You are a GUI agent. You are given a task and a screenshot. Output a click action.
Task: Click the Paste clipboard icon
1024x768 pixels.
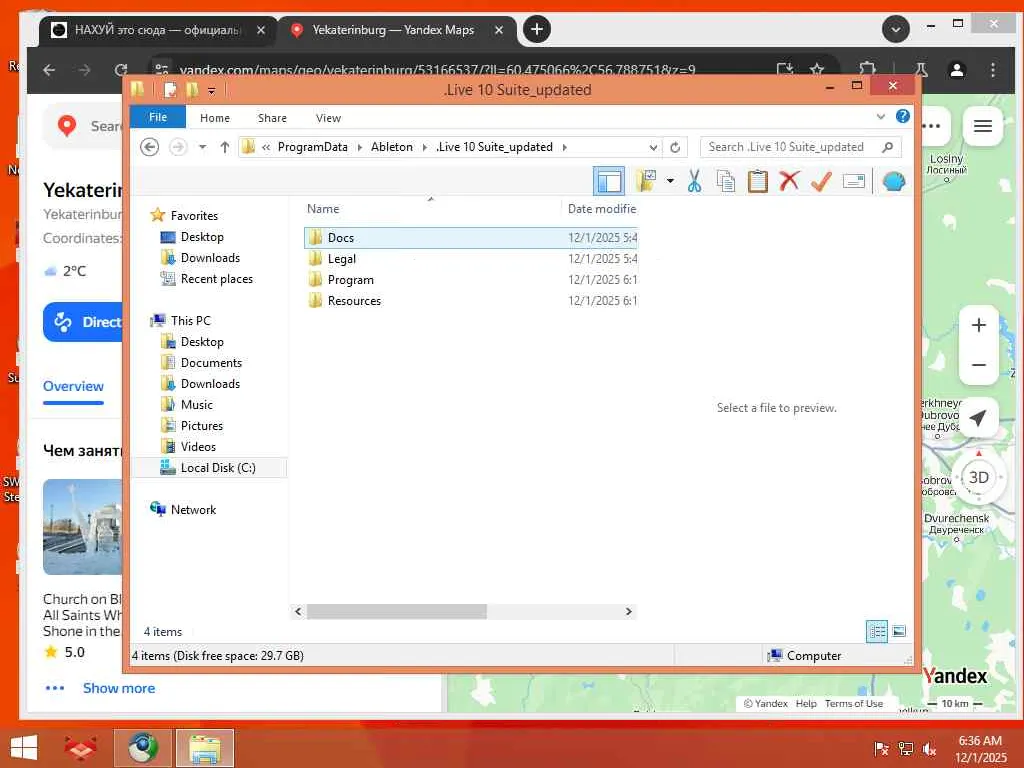758,181
